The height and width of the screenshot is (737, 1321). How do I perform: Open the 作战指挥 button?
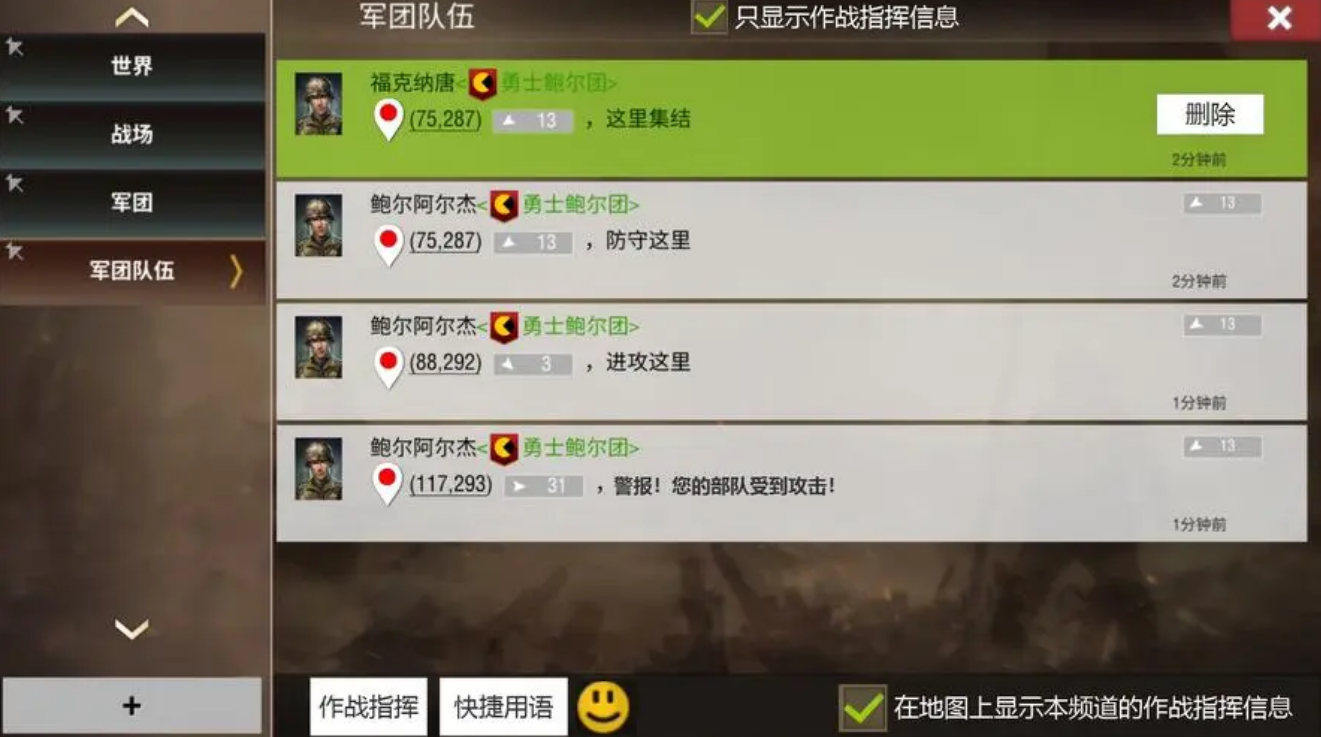(369, 707)
